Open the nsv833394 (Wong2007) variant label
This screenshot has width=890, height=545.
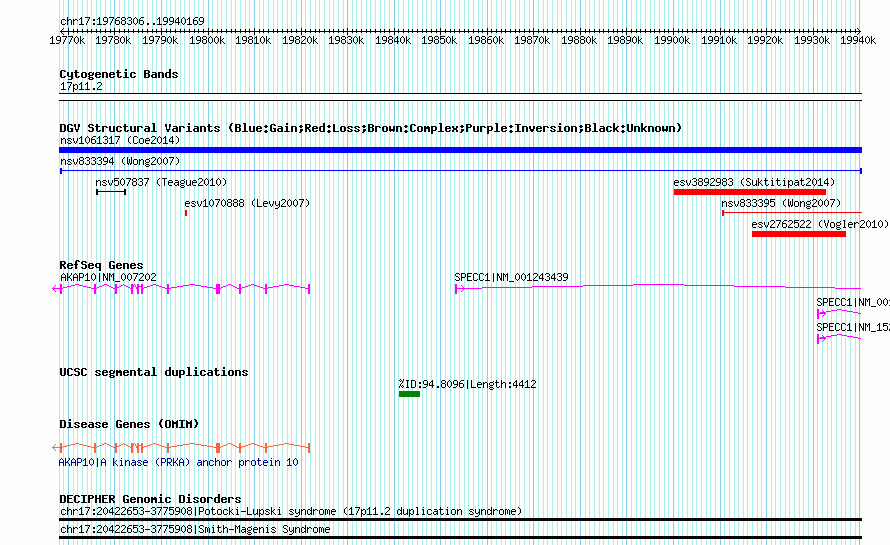pos(120,161)
